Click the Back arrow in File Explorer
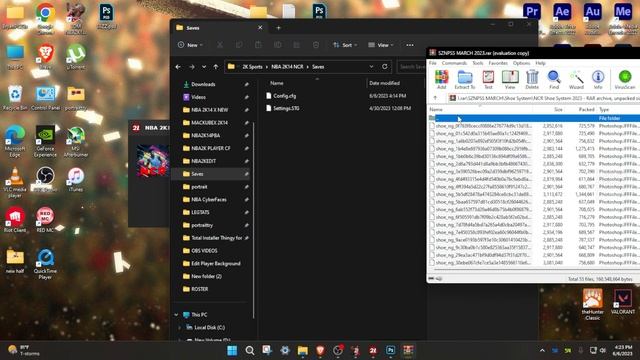640x360 pixels. click(178, 67)
